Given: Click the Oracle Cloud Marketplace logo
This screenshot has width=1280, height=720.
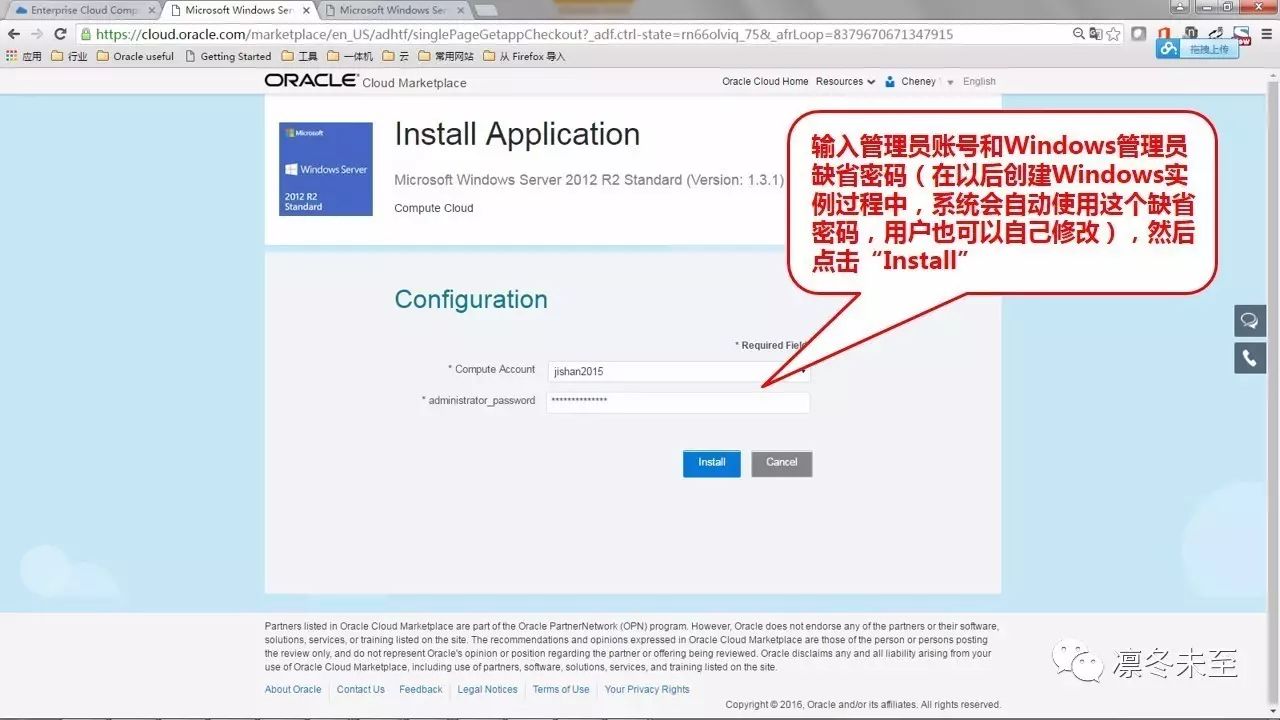Looking at the screenshot, I should coord(365,81).
